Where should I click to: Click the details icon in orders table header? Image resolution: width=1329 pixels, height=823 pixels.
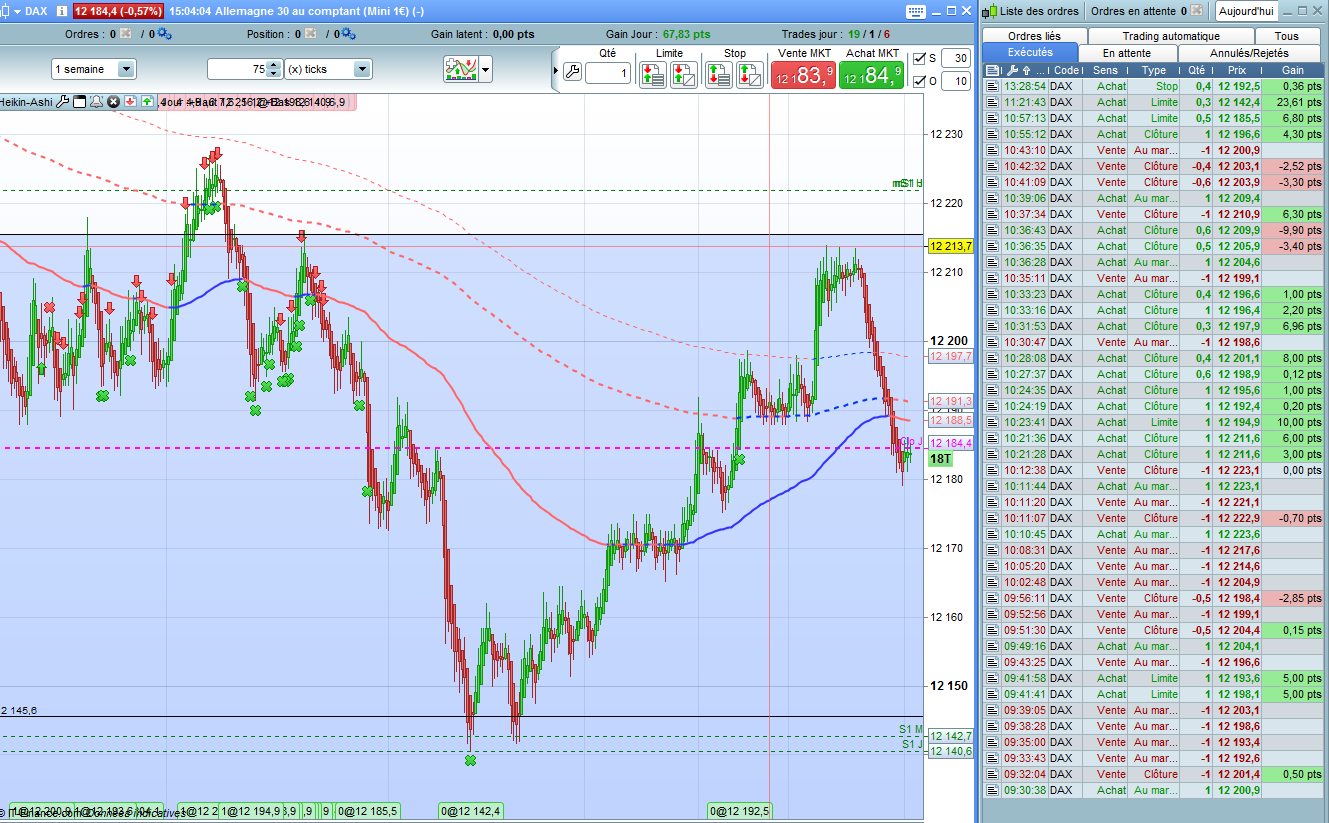click(x=992, y=71)
